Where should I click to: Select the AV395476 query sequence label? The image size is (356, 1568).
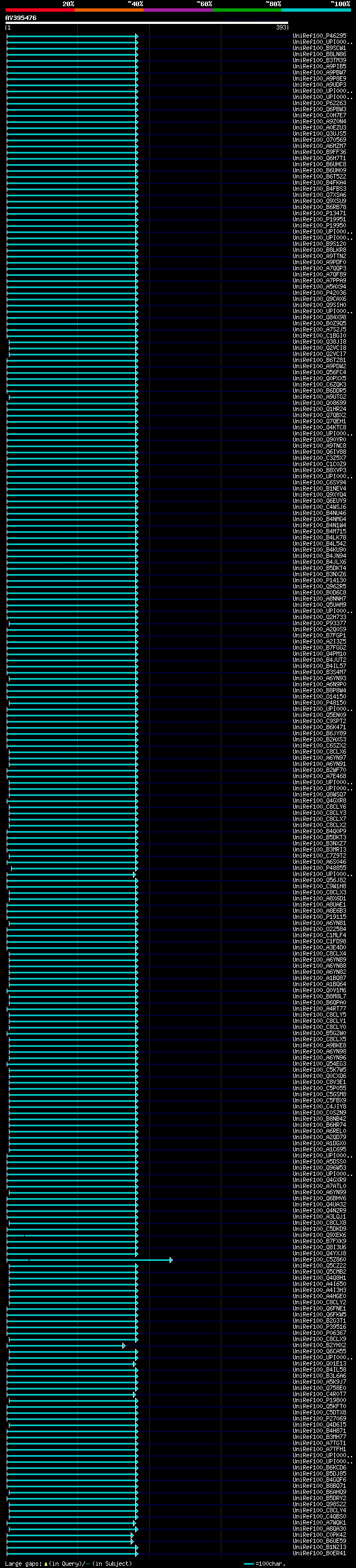pos(21,18)
